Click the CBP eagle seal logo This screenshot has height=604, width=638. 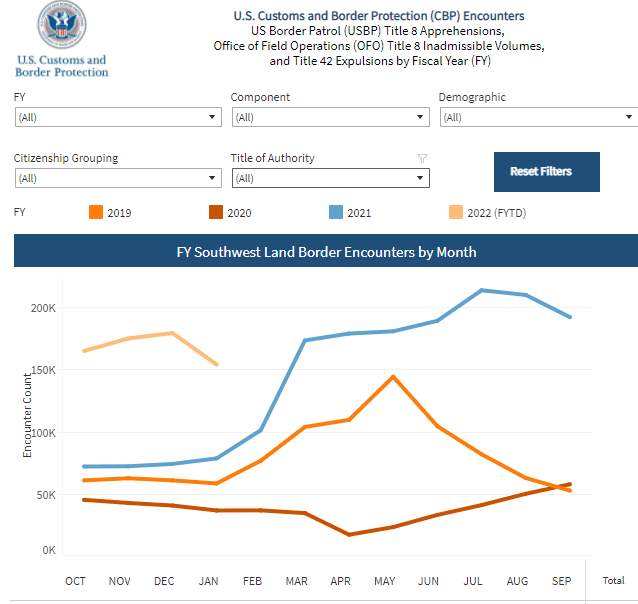(62, 24)
